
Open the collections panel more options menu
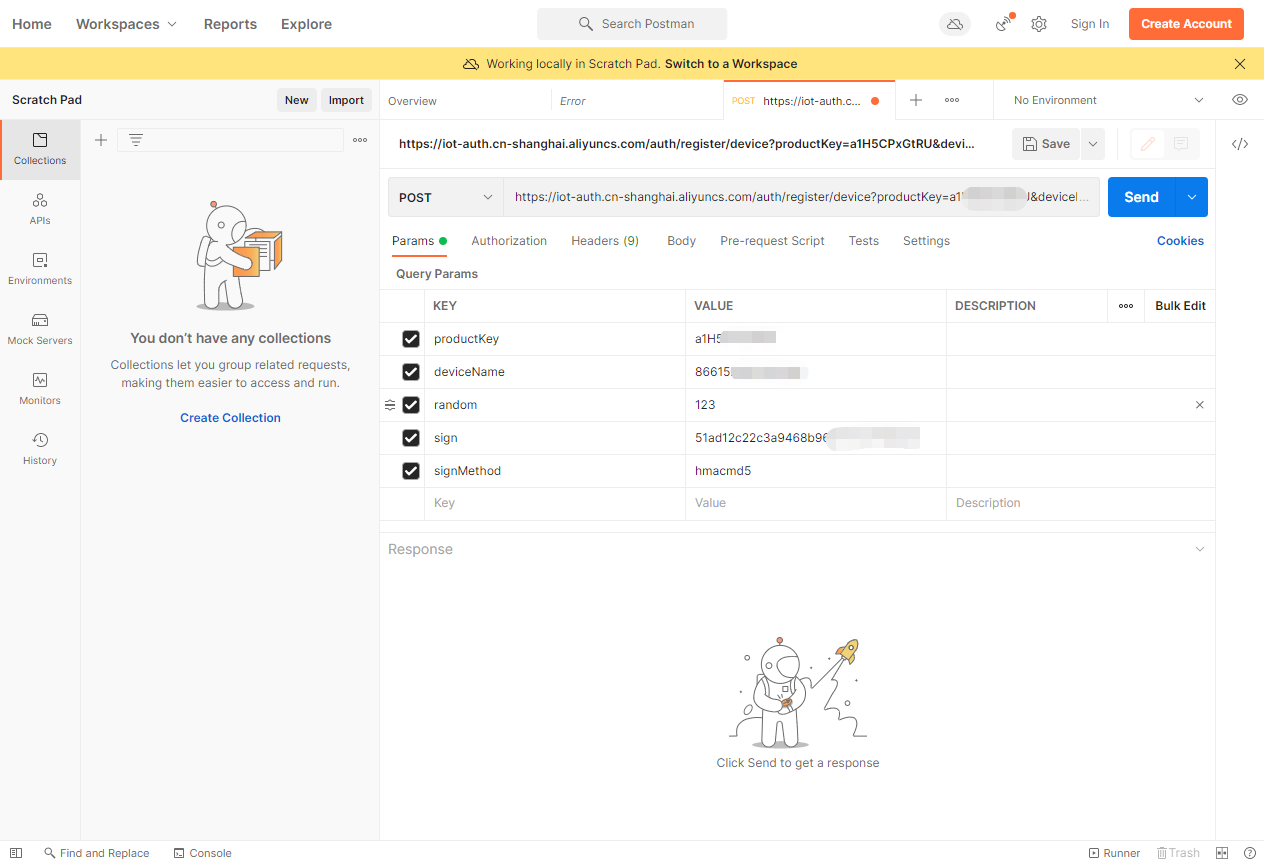click(360, 140)
